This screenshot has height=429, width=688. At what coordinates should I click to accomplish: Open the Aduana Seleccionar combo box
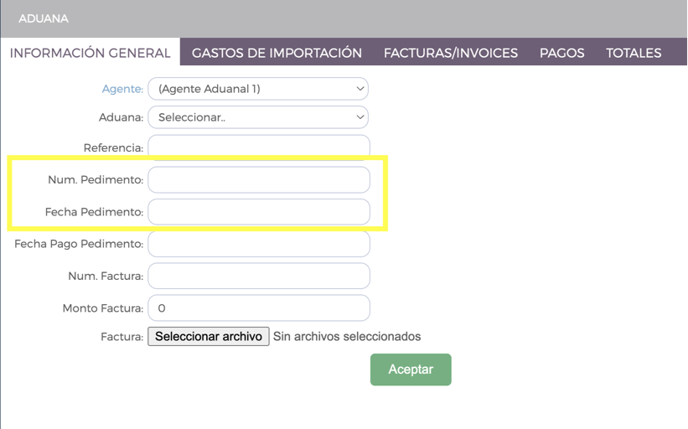pyautogui.click(x=258, y=118)
